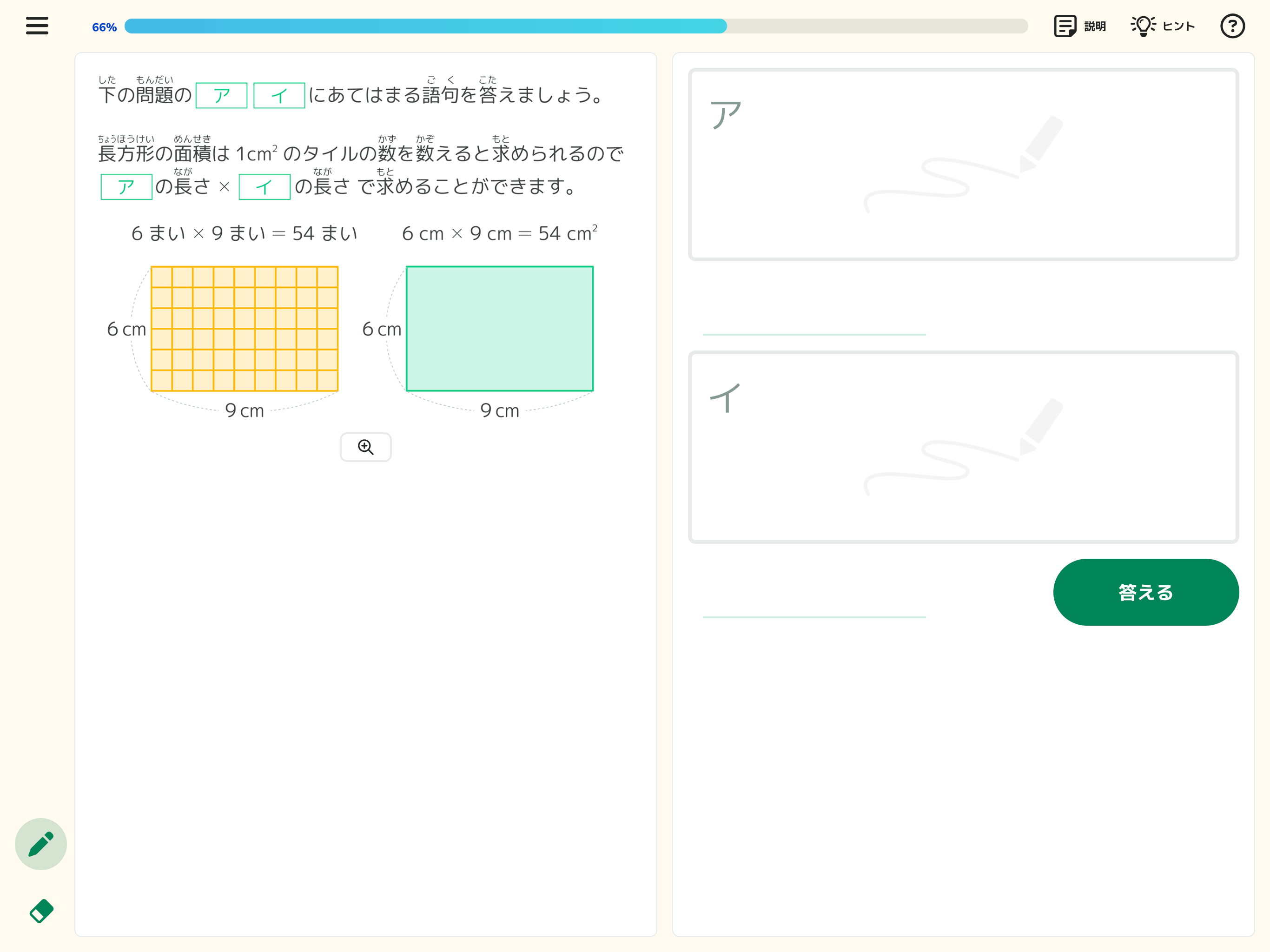The image size is (1270, 952).
Task: Click the ヒント text label
Action: tap(1179, 26)
